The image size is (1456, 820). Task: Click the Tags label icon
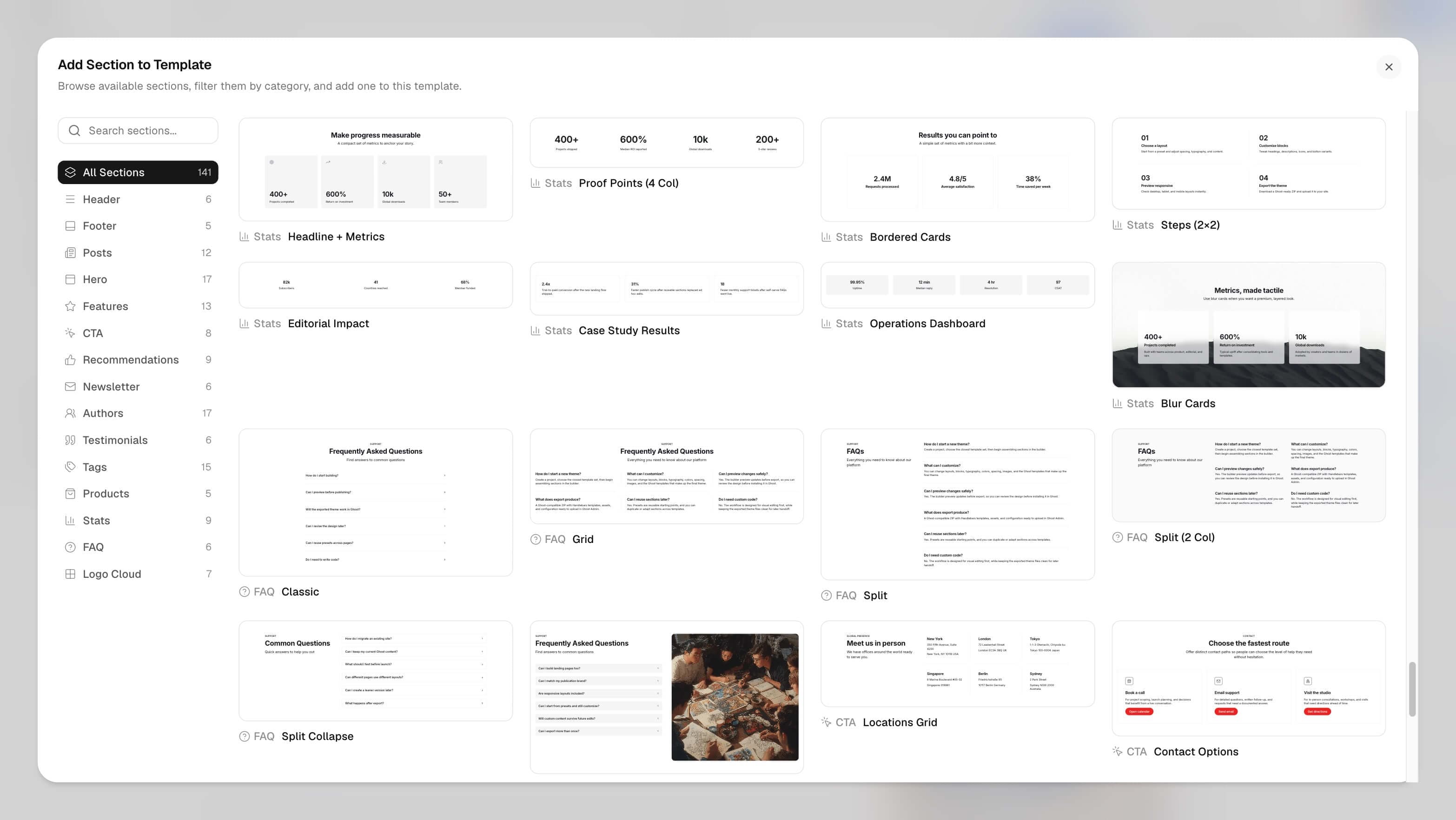click(70, 467)
